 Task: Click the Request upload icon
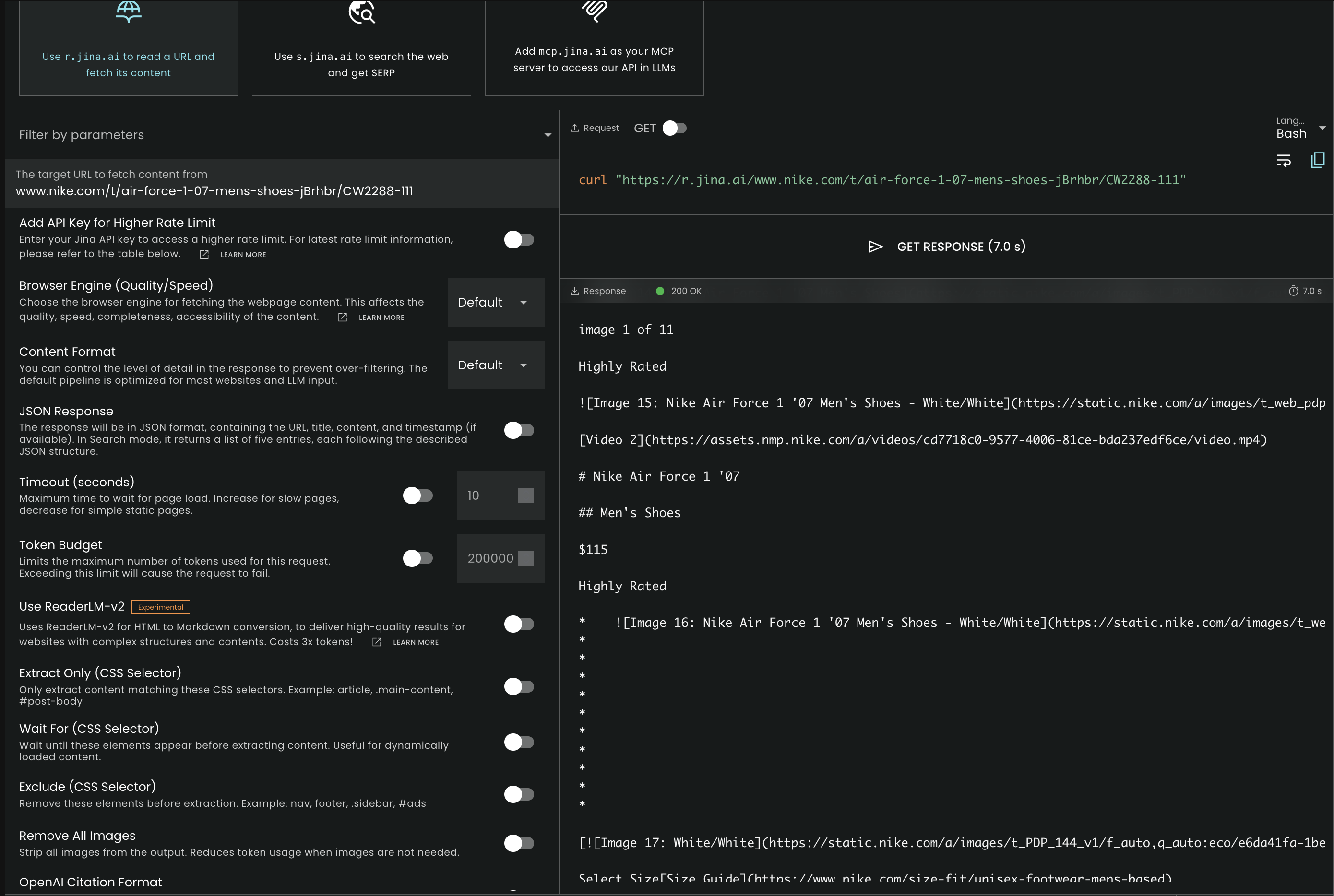[574, 128]
